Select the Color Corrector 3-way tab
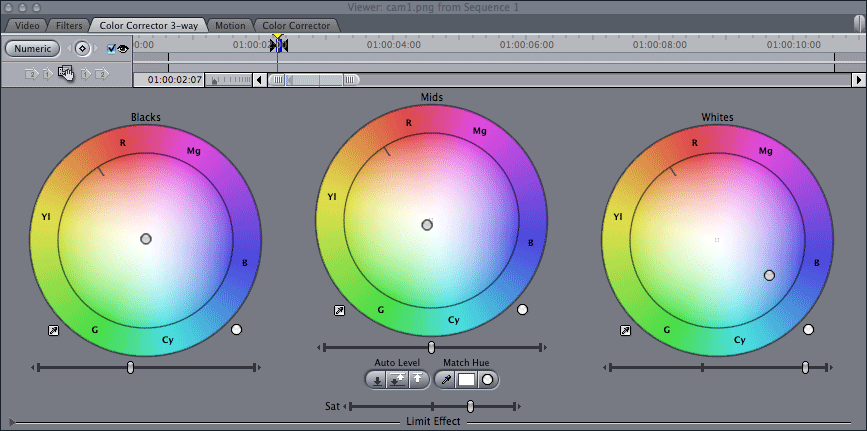The width and height of the screenshot is (867, 431). [x=149, y=25]
